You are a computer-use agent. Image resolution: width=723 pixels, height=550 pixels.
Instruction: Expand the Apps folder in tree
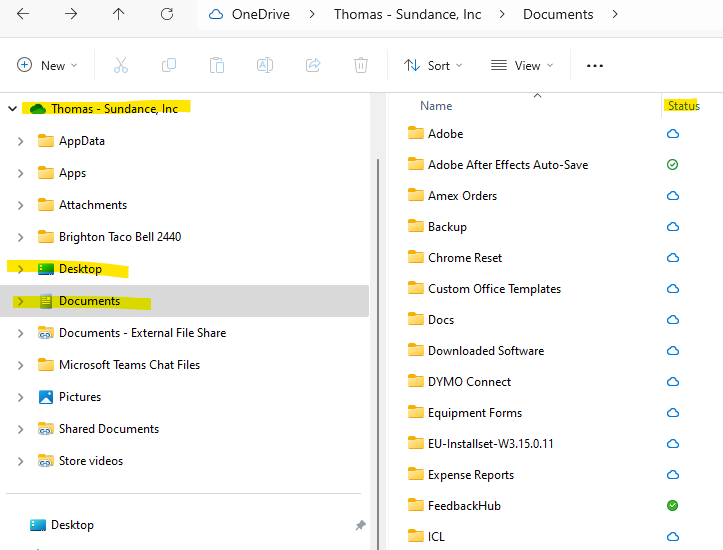20,173
